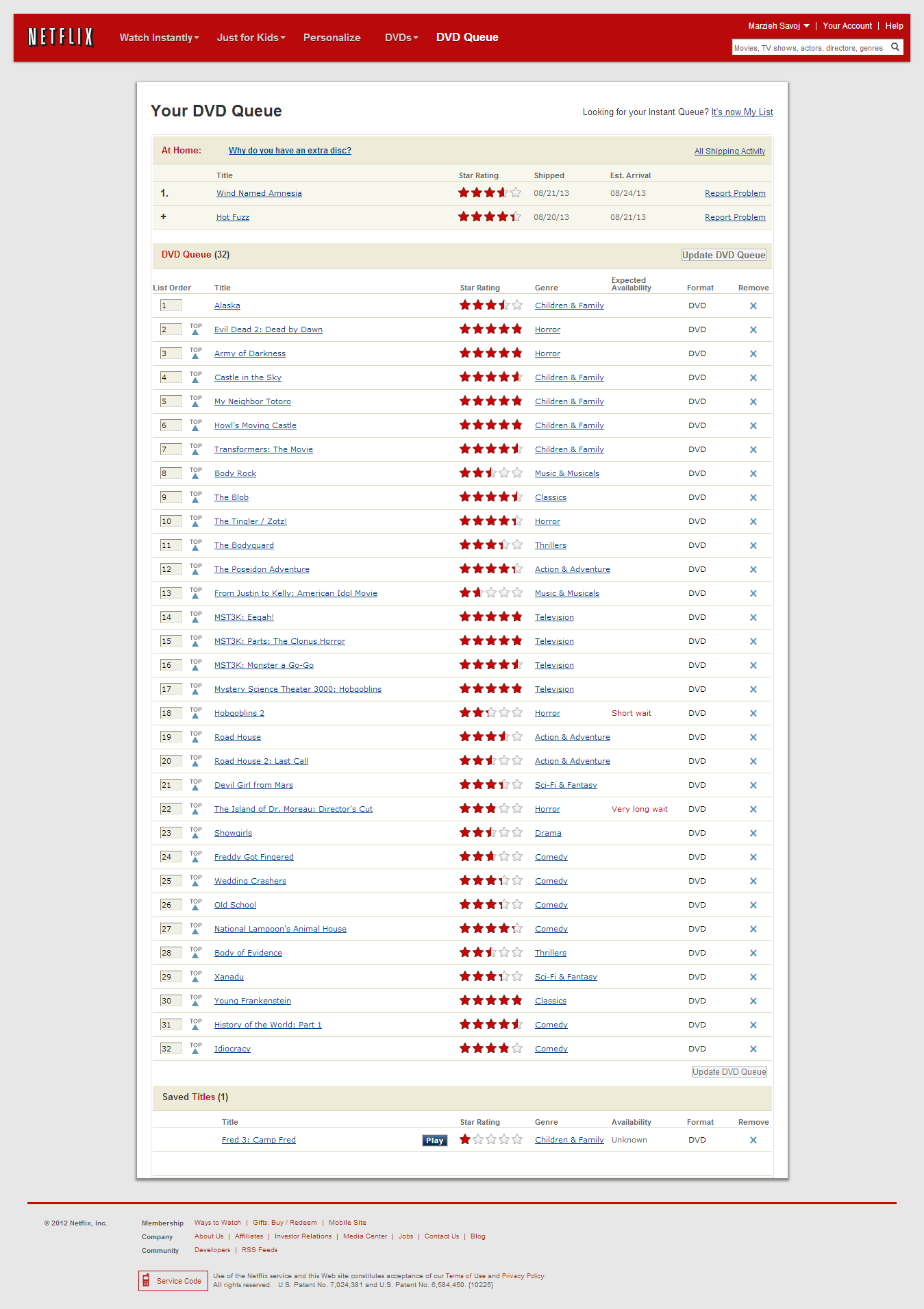Image resolution: width=924 pixels, height=1309 pixels.
Task: Move MST3K: Eegah! to top of queue
Action: (x=196, y=616)
